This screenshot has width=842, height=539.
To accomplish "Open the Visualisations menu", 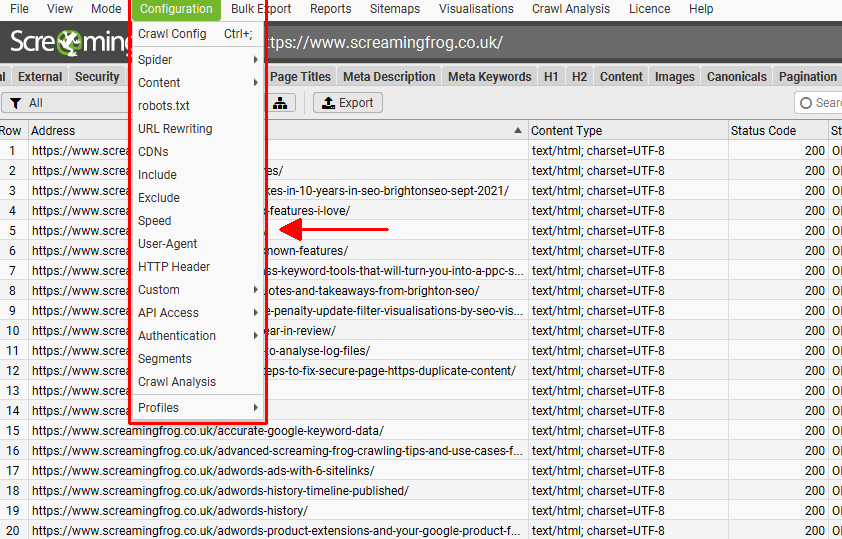I will click(x=476, y=9).
